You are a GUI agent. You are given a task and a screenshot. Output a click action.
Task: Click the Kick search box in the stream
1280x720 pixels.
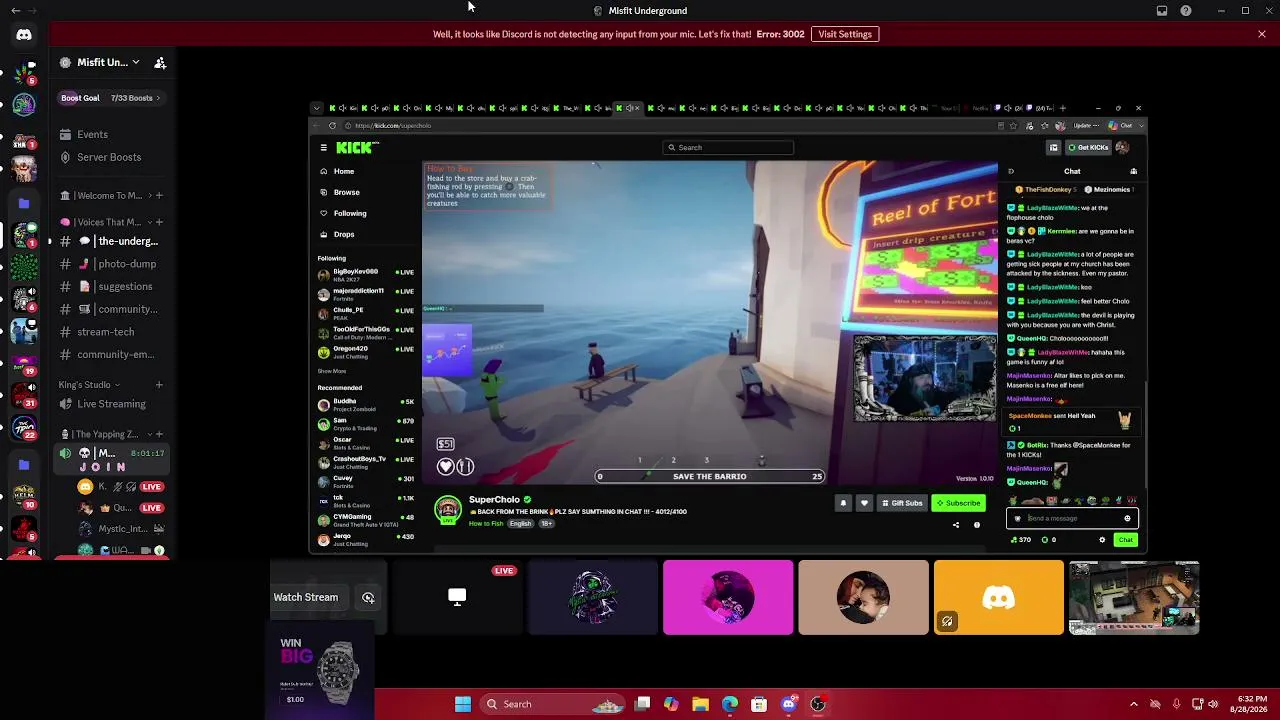coord(729,148)
